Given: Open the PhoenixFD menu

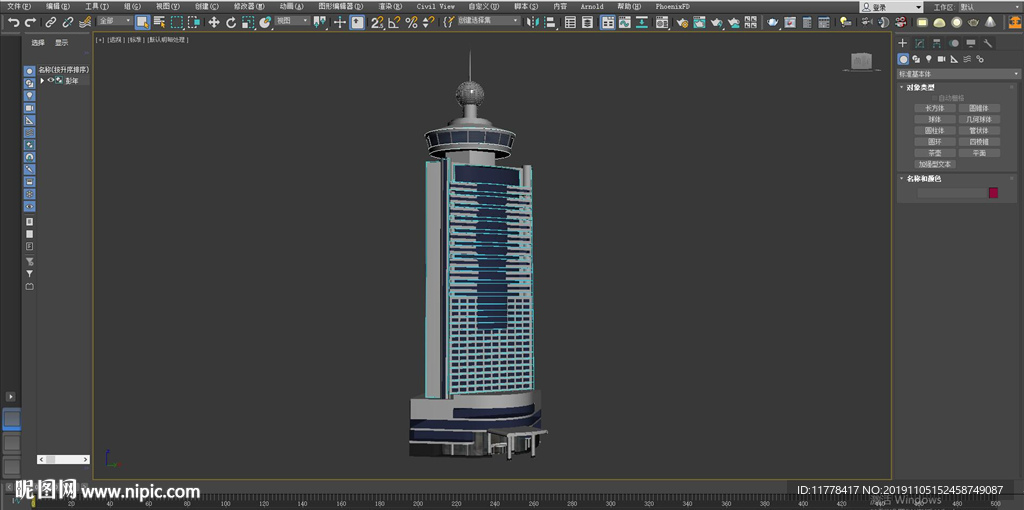Looking at the screenshot, I should click(x=673, y=7).
